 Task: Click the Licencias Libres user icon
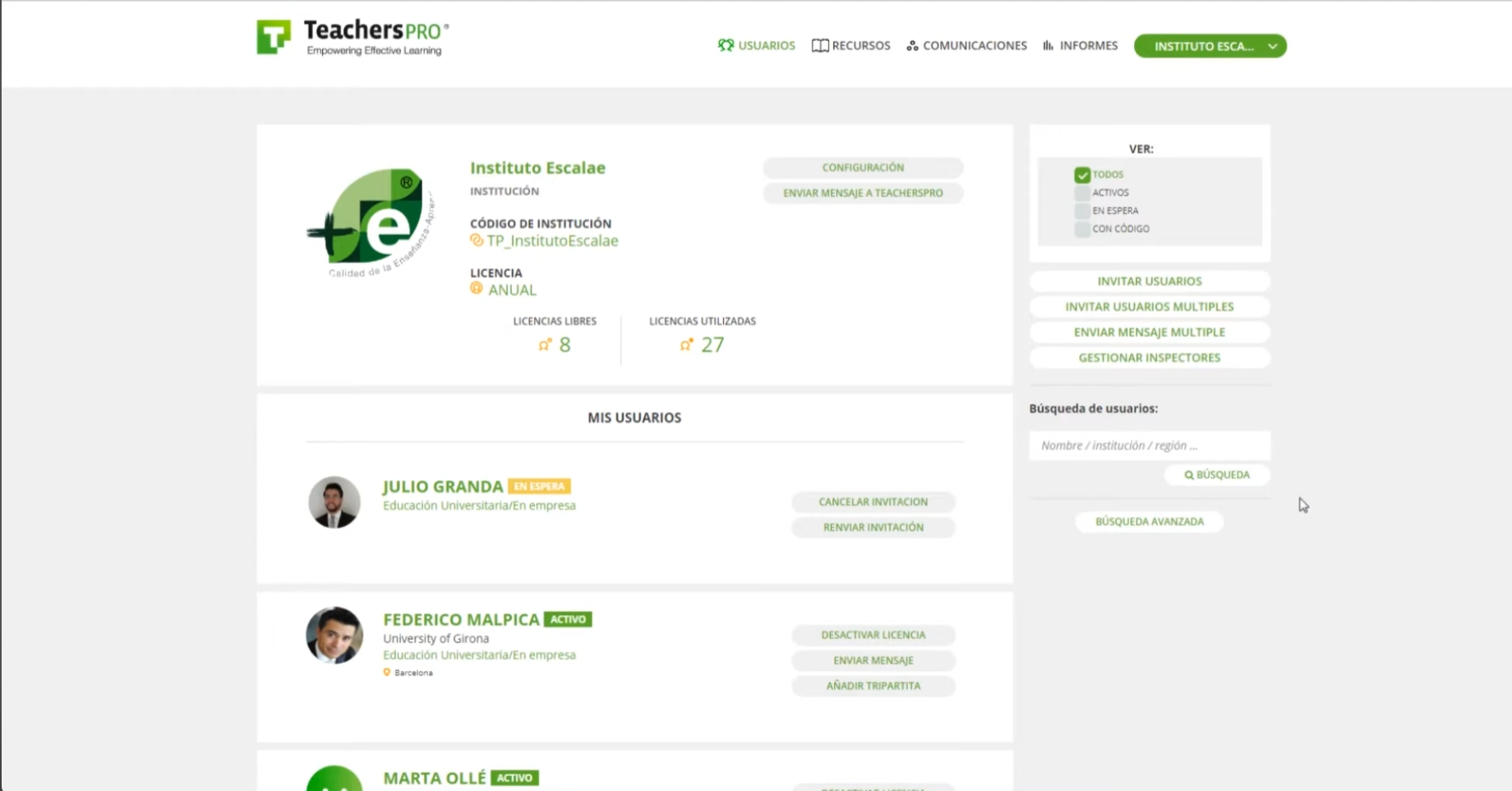[x=545, y=345]
